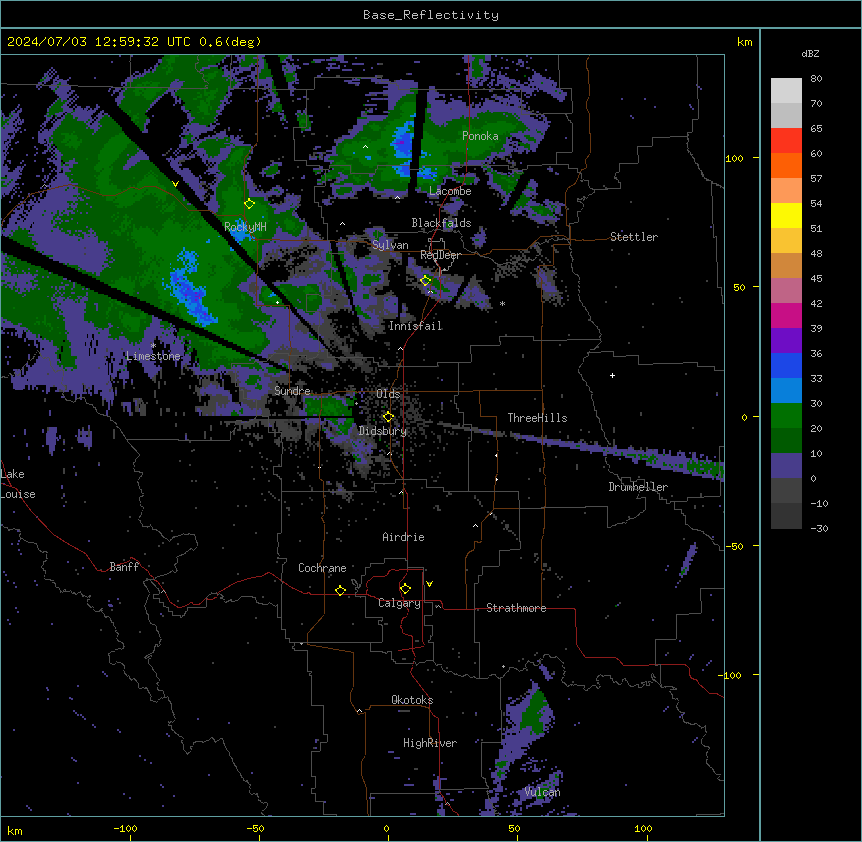Click the 100 km mark on the right axis
This screenshot has height=842, width=862.
point(734,158)
